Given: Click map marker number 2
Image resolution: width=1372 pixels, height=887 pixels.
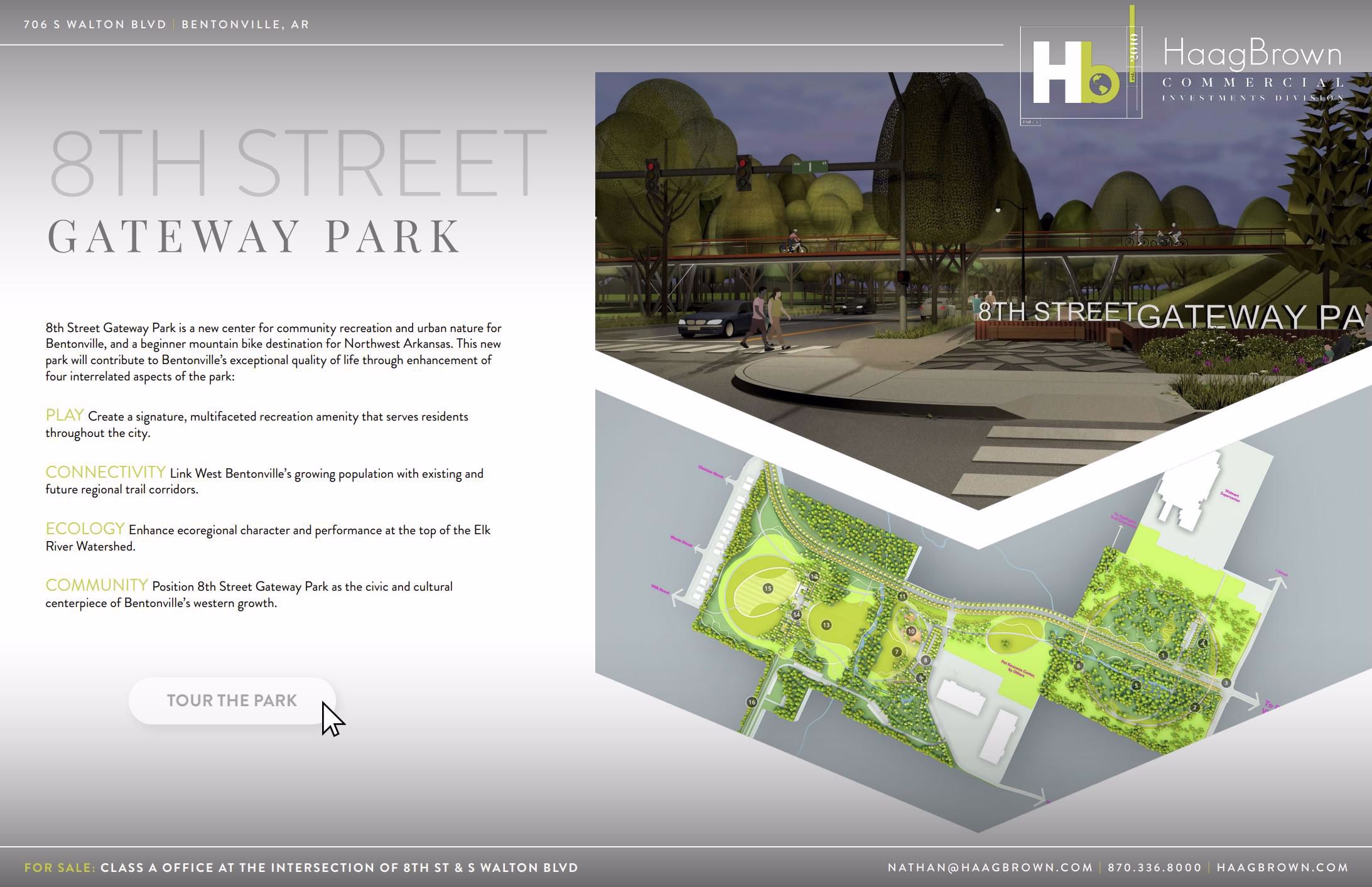Looking at the screenshot, I should pos(1194,707).
